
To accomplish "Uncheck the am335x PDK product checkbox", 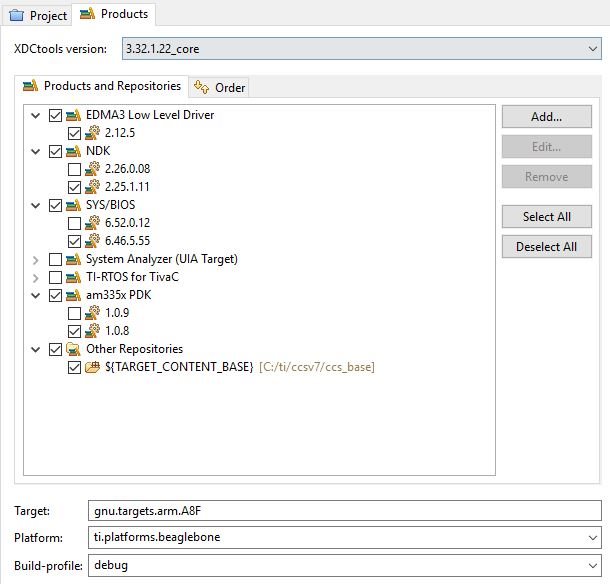I will (x=55, y=296).
